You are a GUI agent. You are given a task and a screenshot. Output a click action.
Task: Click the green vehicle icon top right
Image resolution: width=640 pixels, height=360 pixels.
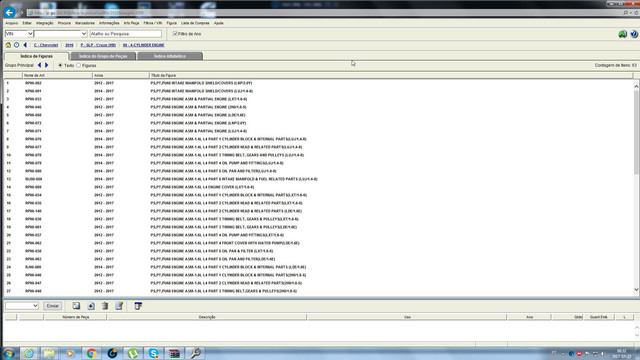[x=622, y=34]
